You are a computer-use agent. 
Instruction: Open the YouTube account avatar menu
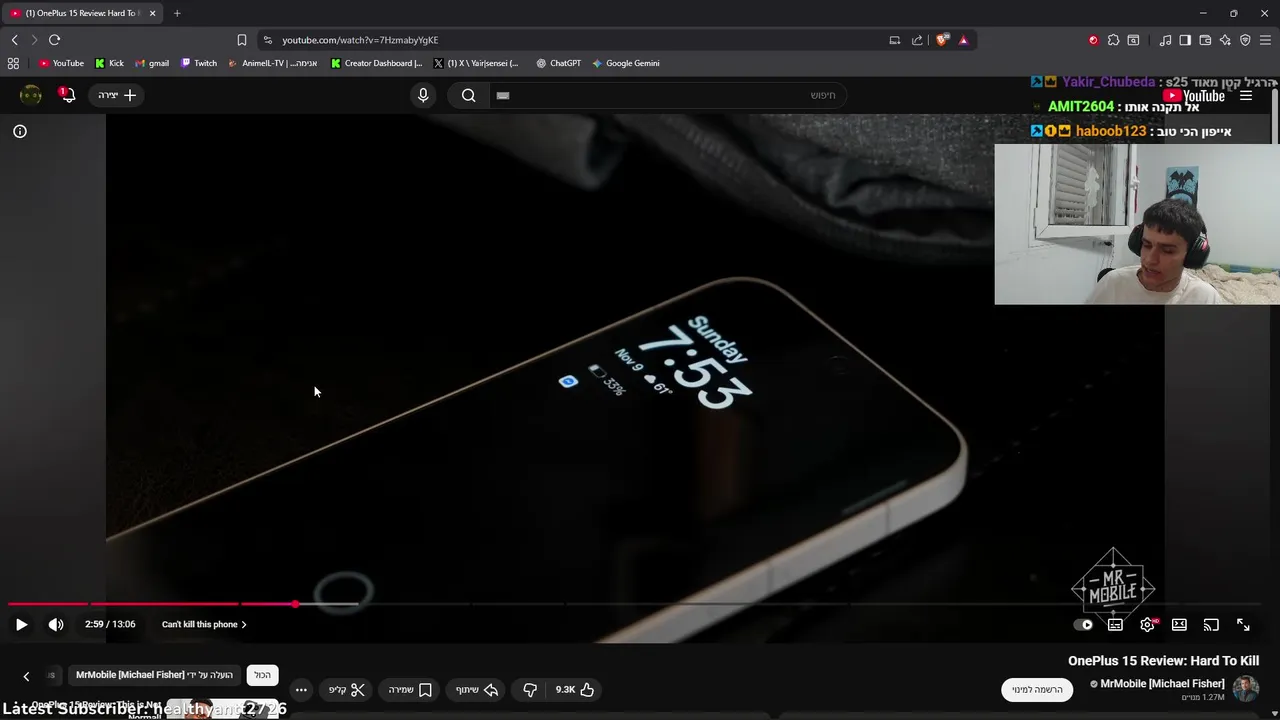click(x=31, y=95)
